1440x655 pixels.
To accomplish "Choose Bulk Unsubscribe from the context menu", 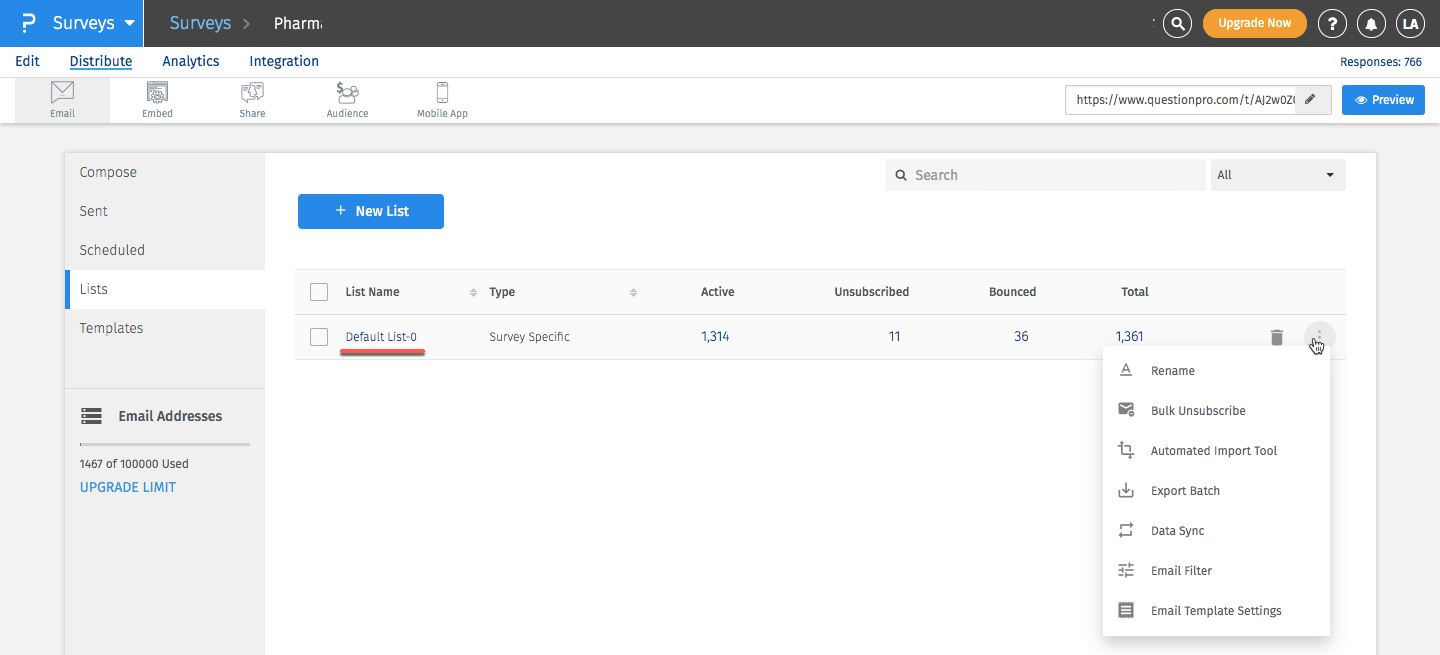I will [x=1197, y=411].
